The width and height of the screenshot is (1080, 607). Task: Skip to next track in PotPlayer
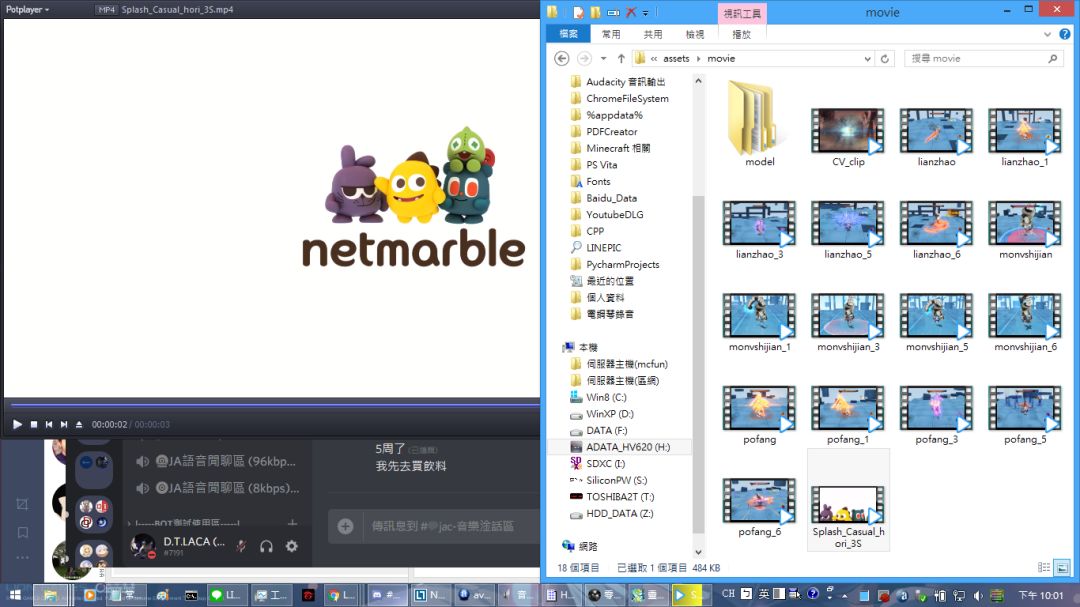64,424
